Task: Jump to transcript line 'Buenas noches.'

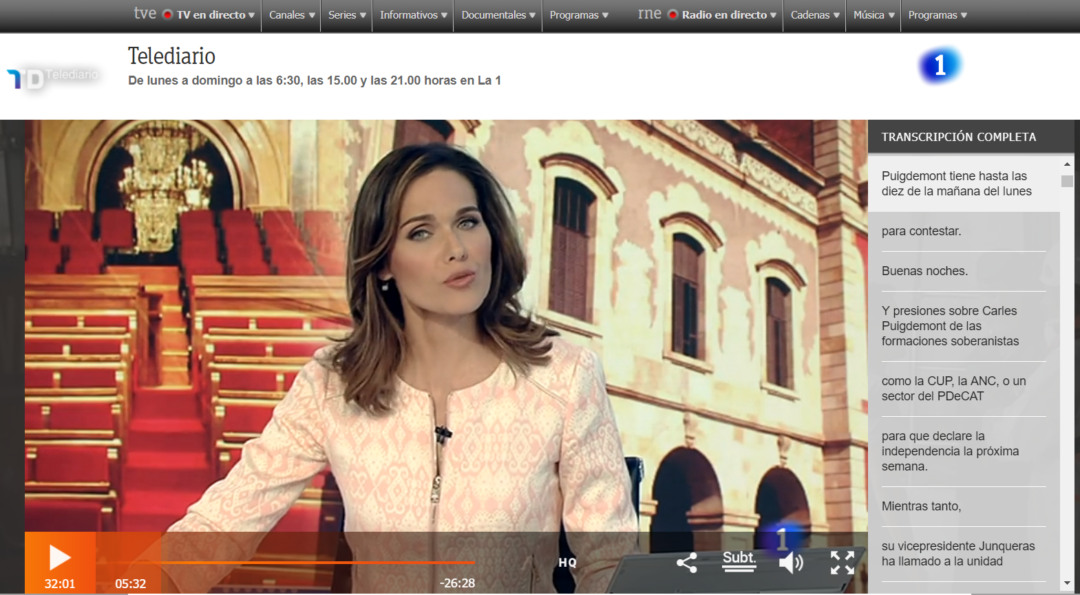Action: 925,271
